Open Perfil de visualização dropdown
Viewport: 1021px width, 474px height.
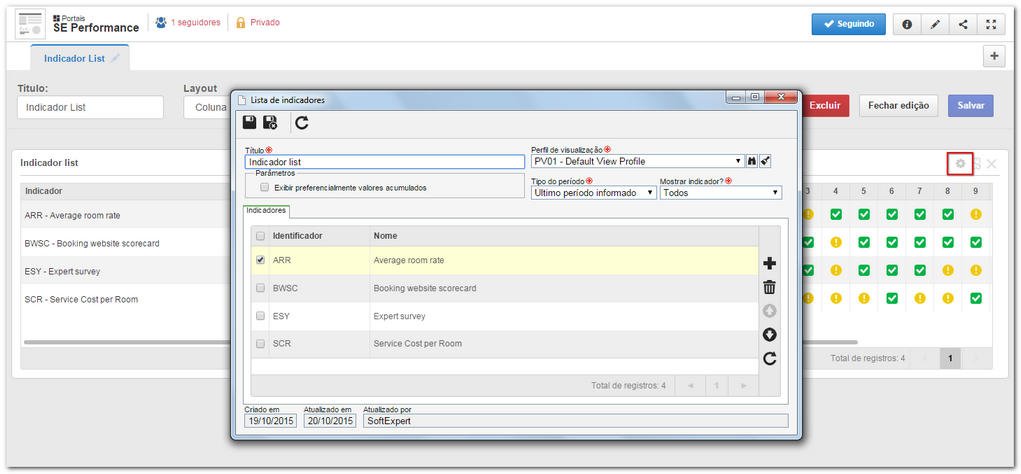pyautogui.click(x=637, y=161)
